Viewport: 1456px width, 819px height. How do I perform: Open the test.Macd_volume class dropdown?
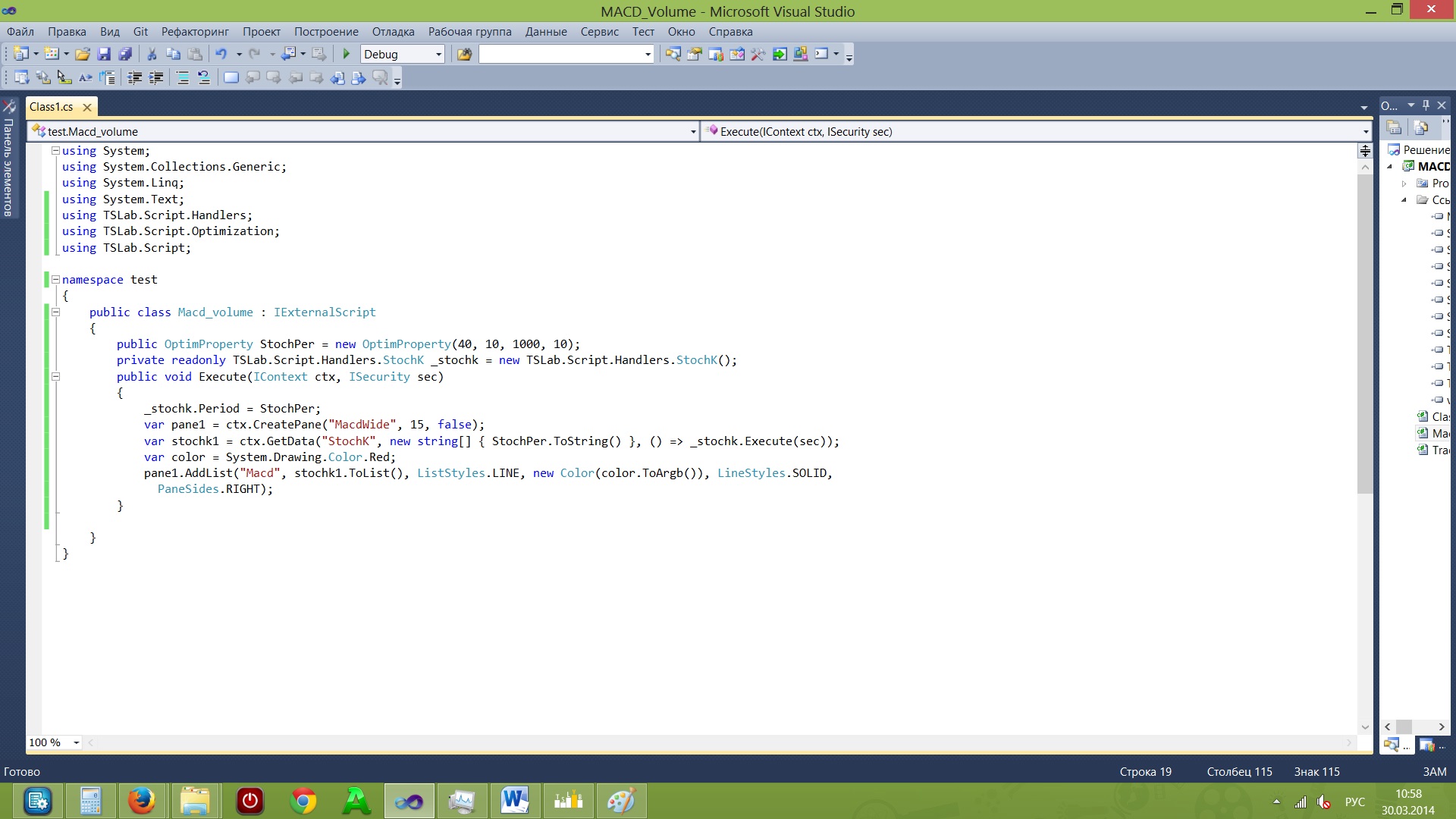pyautogui.click(x=692, y=132)
